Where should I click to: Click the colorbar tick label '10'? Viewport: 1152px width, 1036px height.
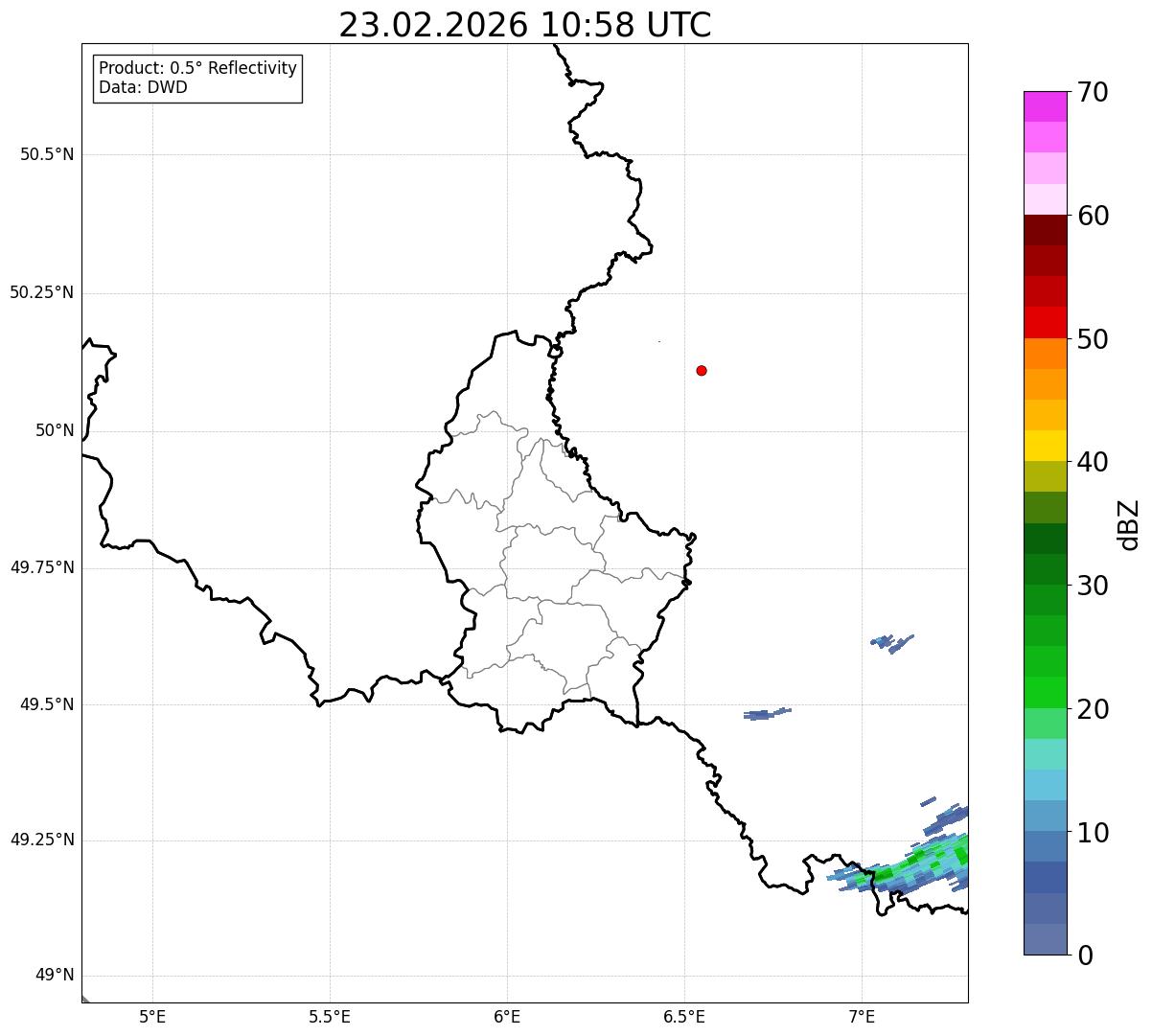click(1093, 833)
